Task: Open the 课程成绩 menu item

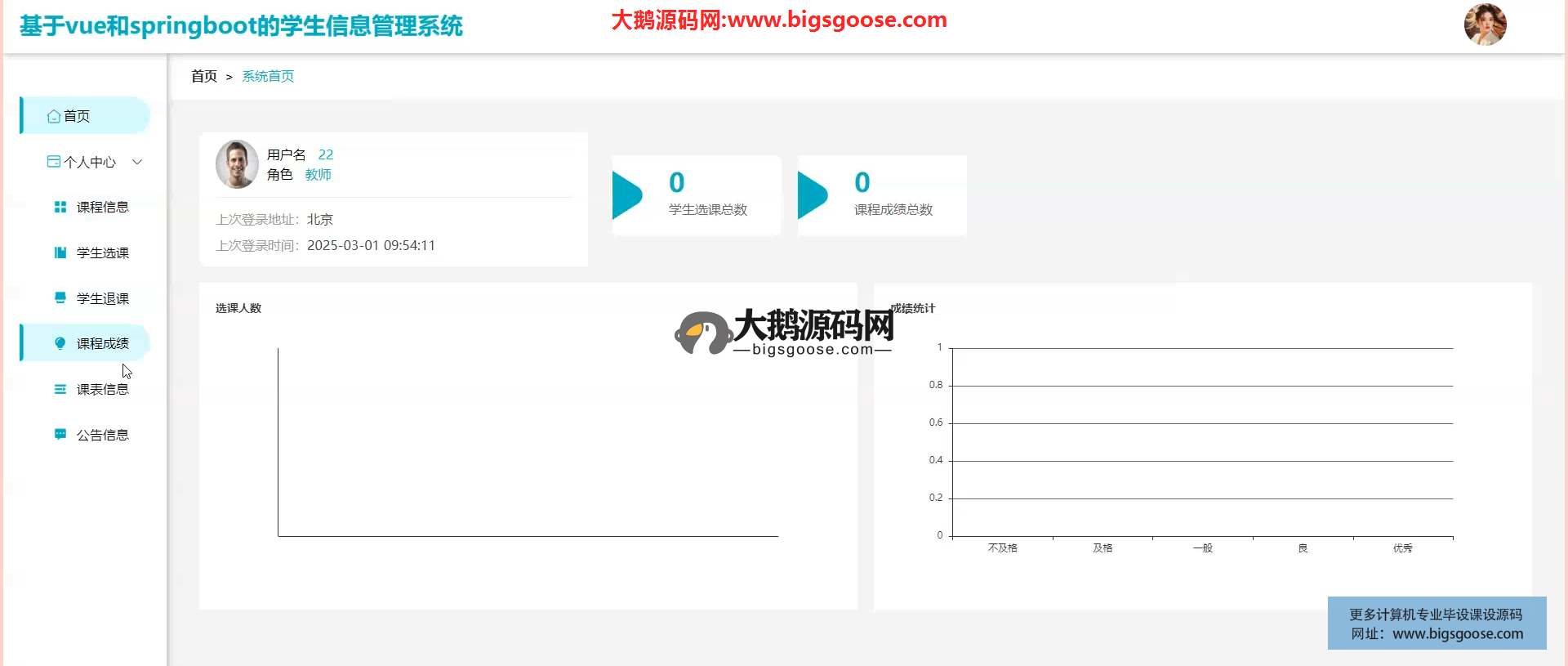Action: coord(103,343)
